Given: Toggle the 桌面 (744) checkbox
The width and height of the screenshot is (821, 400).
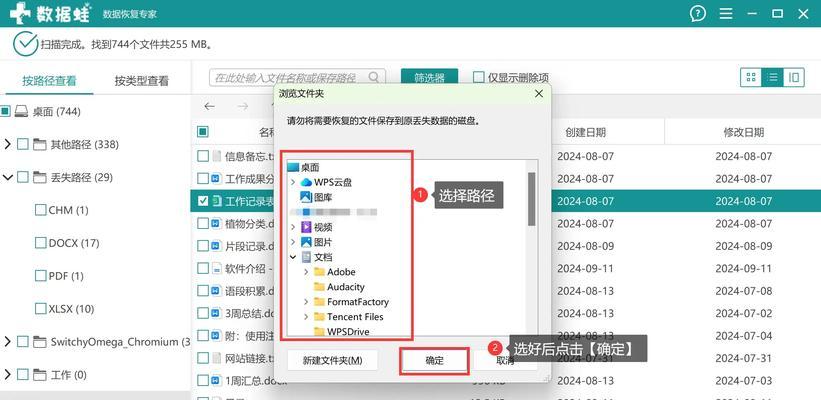Looking at the screenshot, I should [5, 111].
